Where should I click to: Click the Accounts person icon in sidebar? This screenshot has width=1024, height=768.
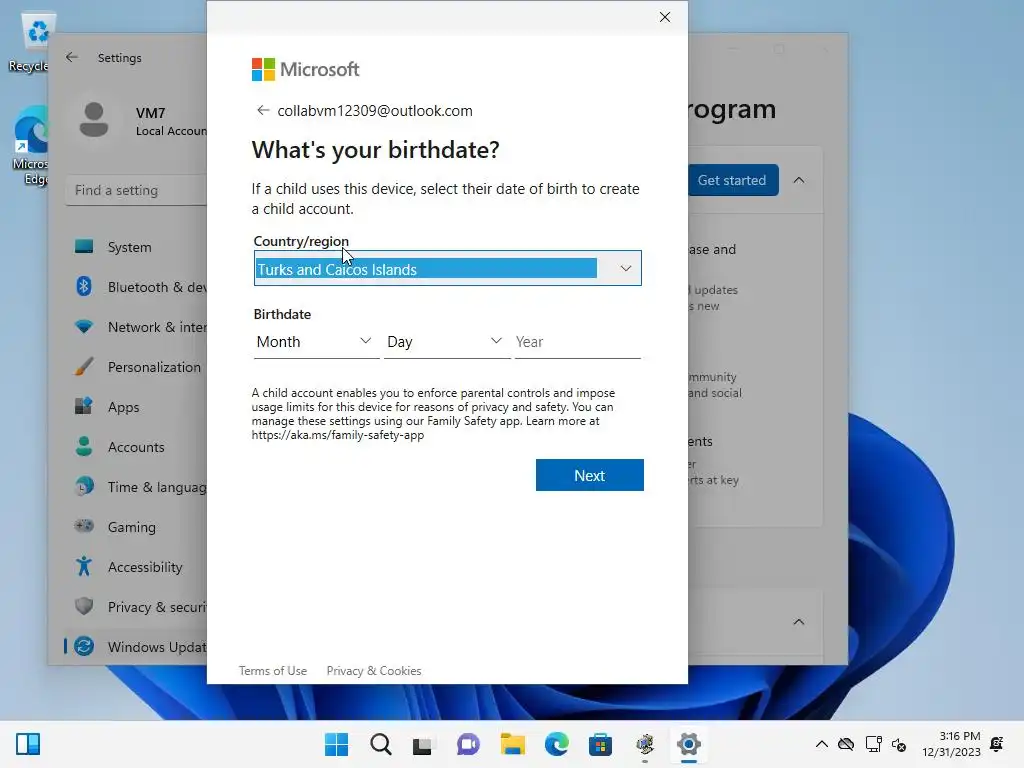[84, 446]
